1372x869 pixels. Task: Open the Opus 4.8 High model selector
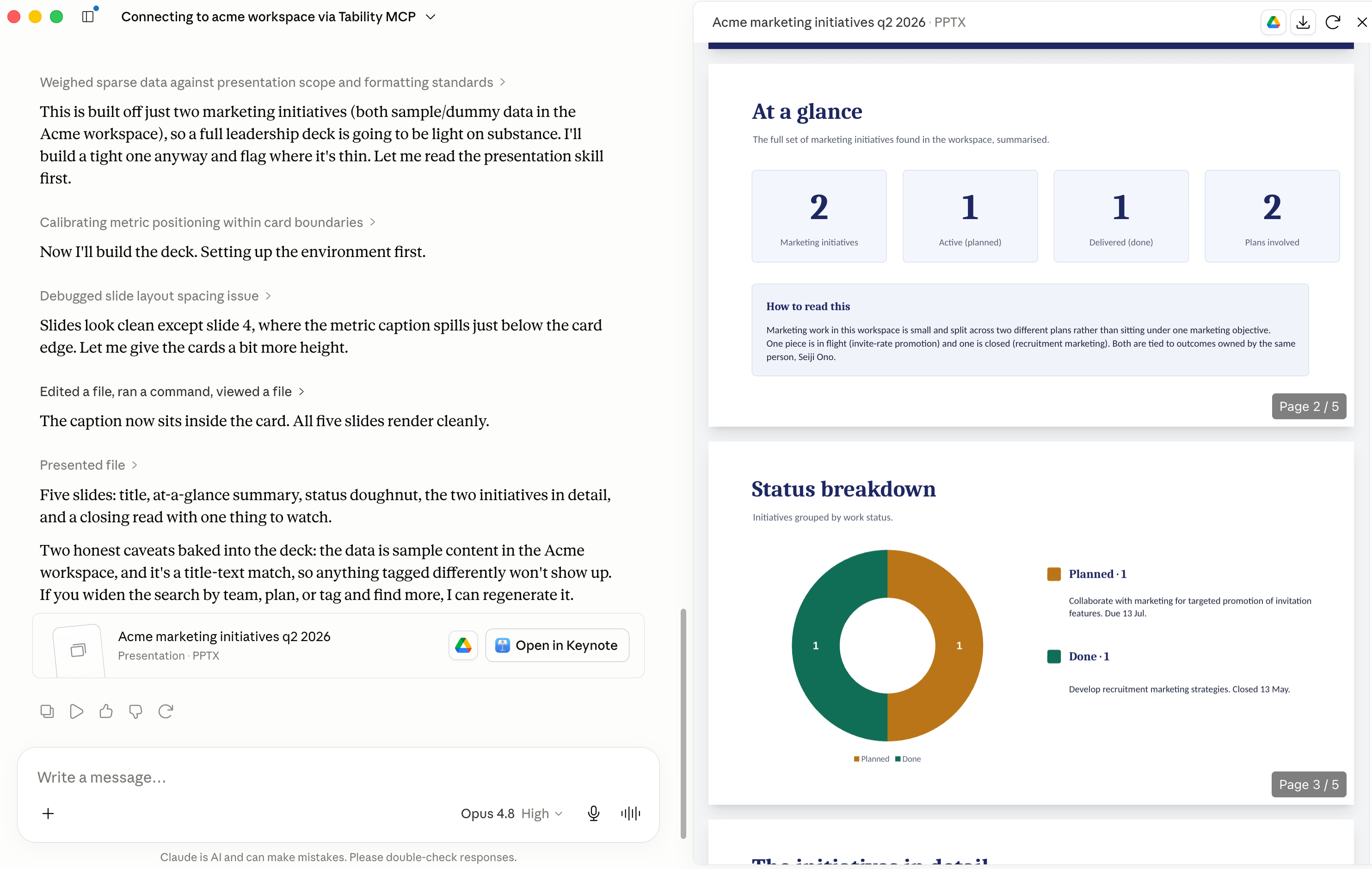pos(511,813)
